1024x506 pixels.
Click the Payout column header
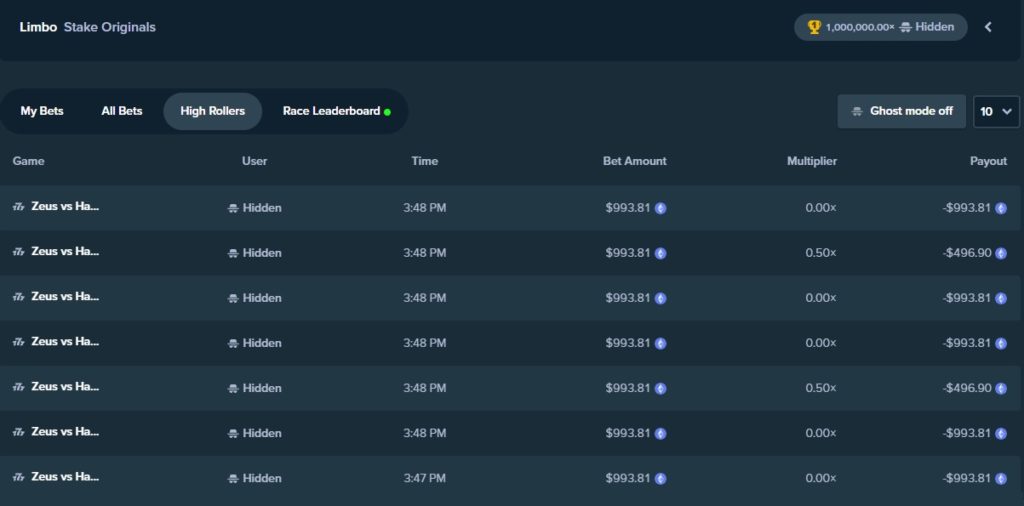click(x=988, y=161)
